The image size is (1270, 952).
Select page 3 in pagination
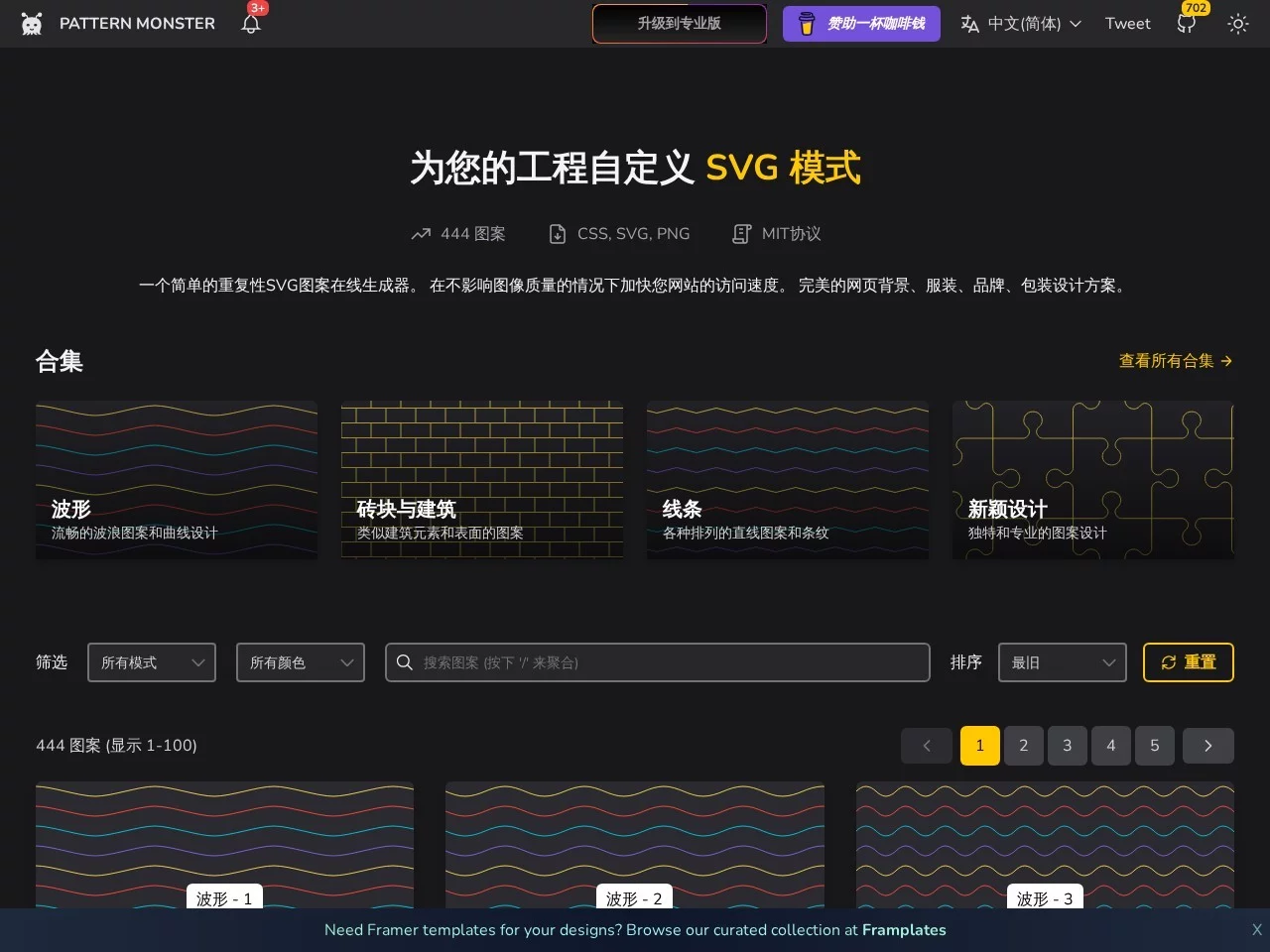(1068, 746)
